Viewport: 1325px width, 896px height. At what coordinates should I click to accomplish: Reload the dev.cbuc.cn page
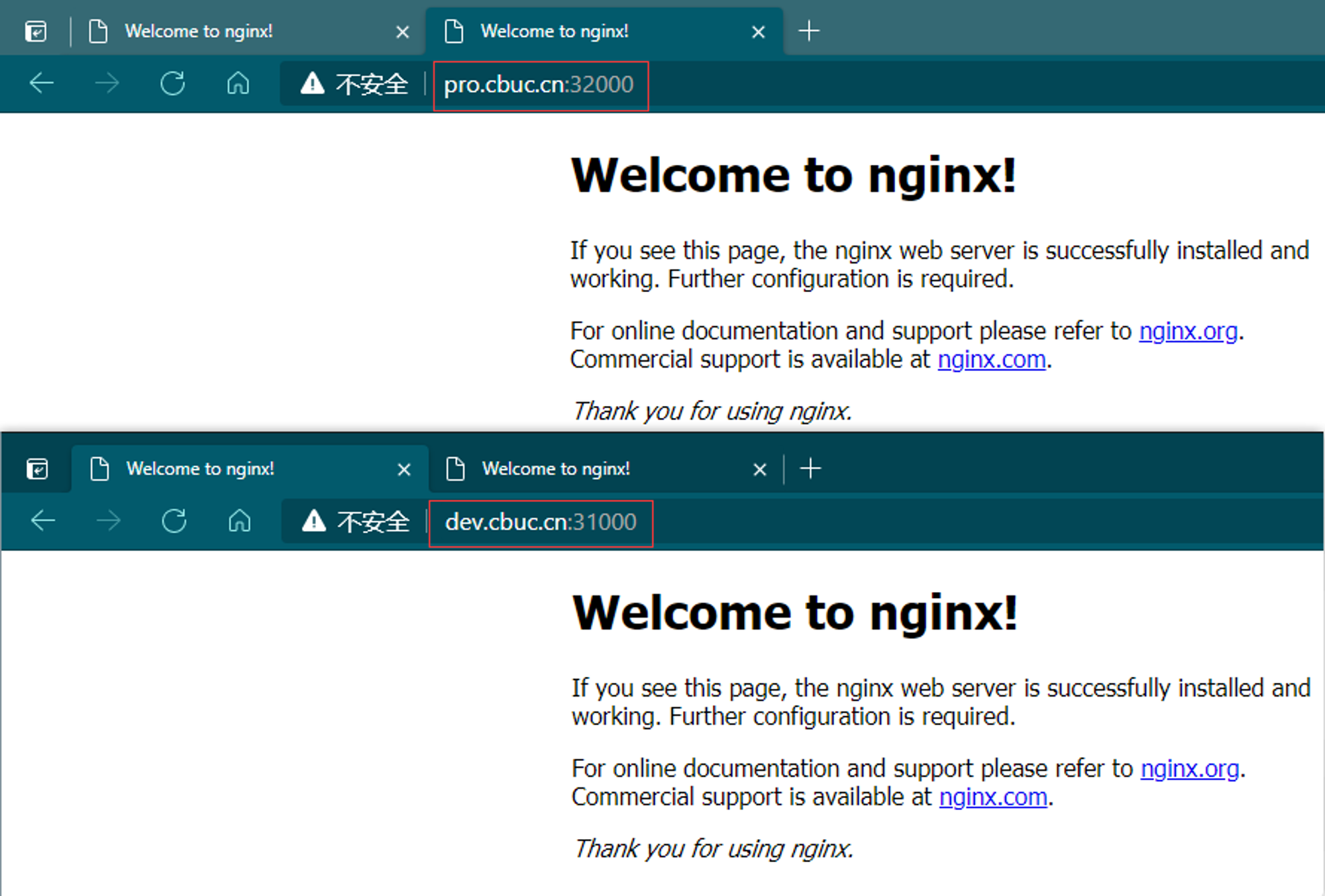click(x=174, y=521)
